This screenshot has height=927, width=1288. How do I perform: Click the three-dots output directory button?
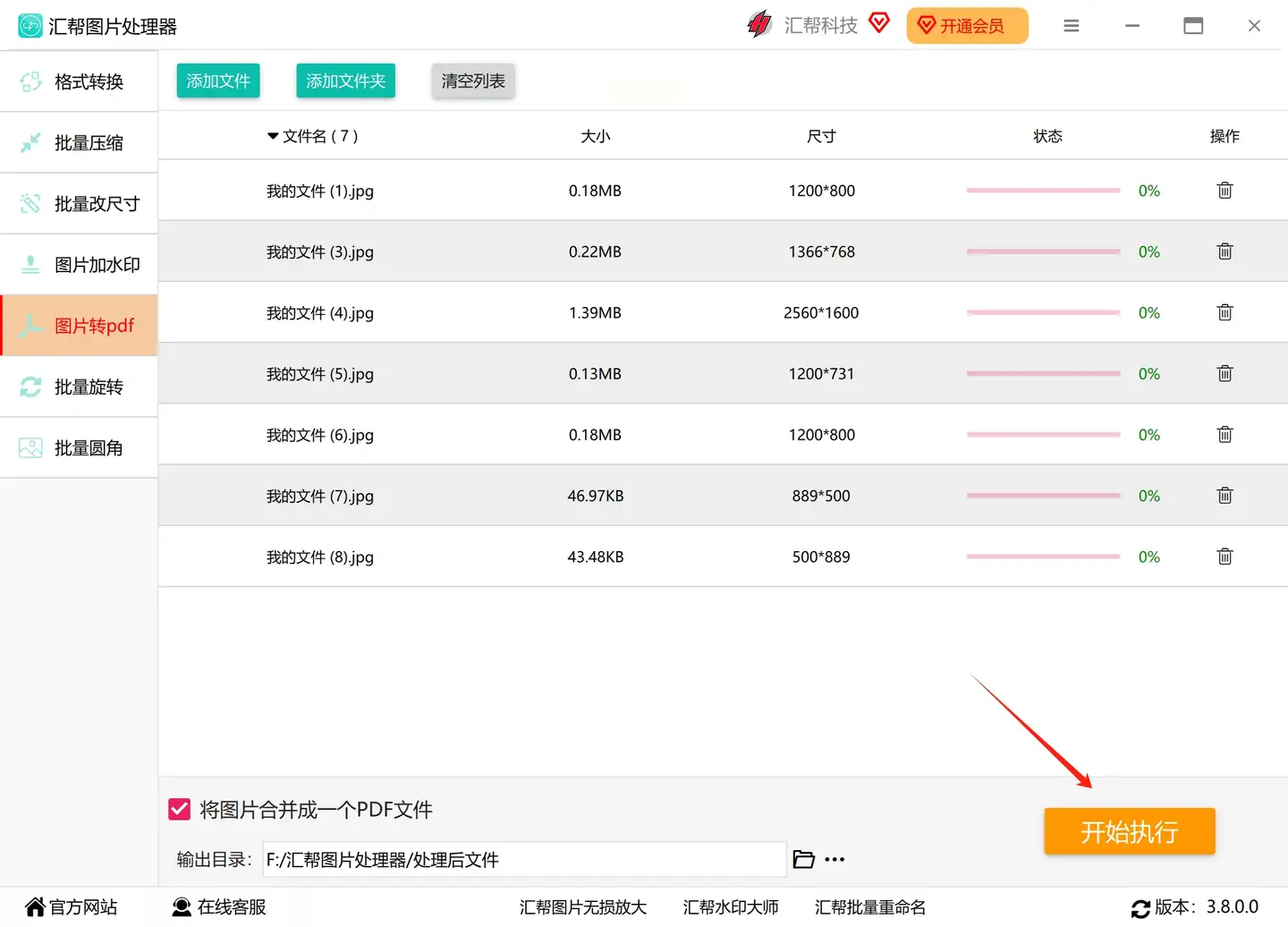tap(835, 859)
